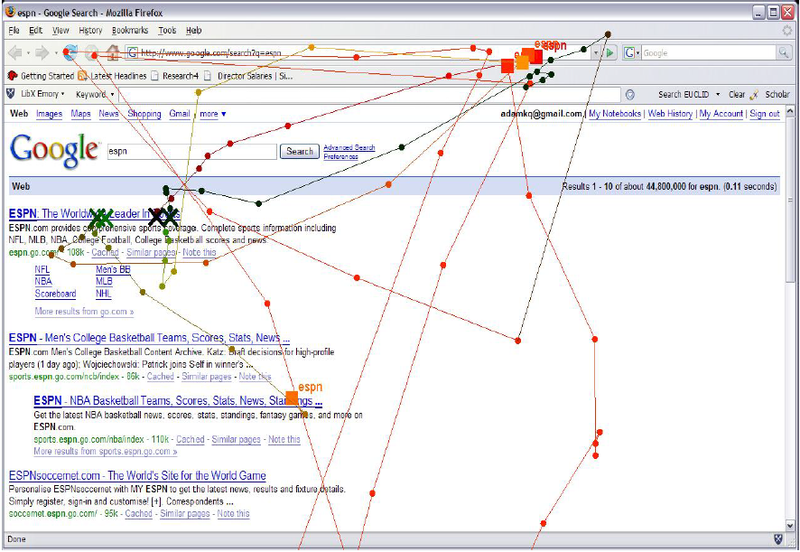The image size is (800, 552).
Task: Reload the current page
Action: point(70,52)
